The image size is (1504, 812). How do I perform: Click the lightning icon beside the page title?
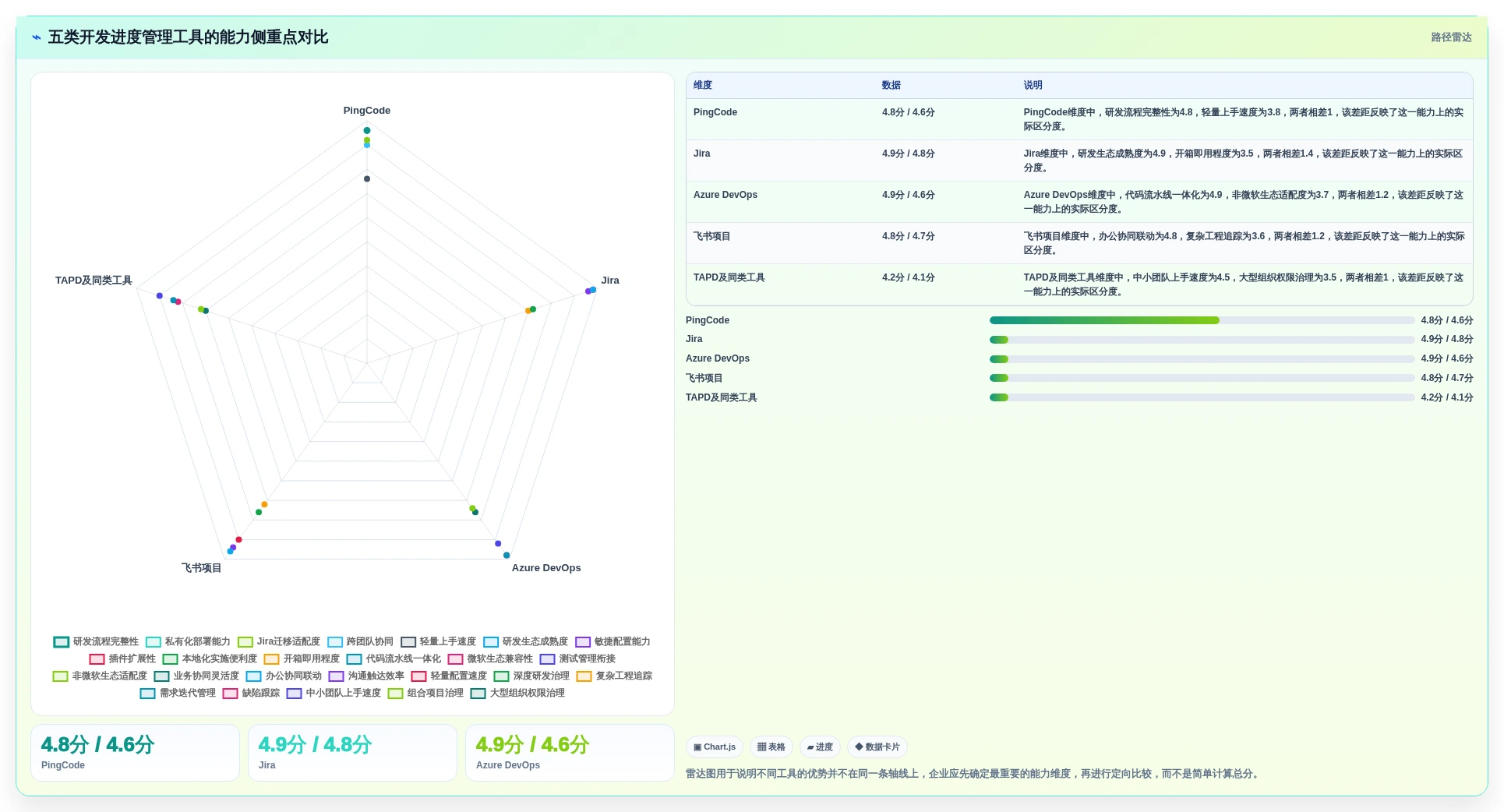pyautogui.click(x=37, y=37)
